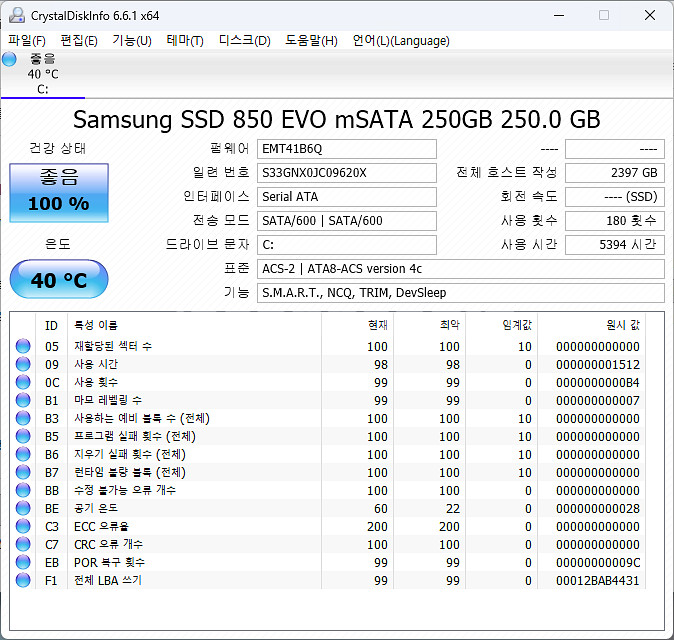
Task: Open the 파일(F) menu
Action: (27, 41)
